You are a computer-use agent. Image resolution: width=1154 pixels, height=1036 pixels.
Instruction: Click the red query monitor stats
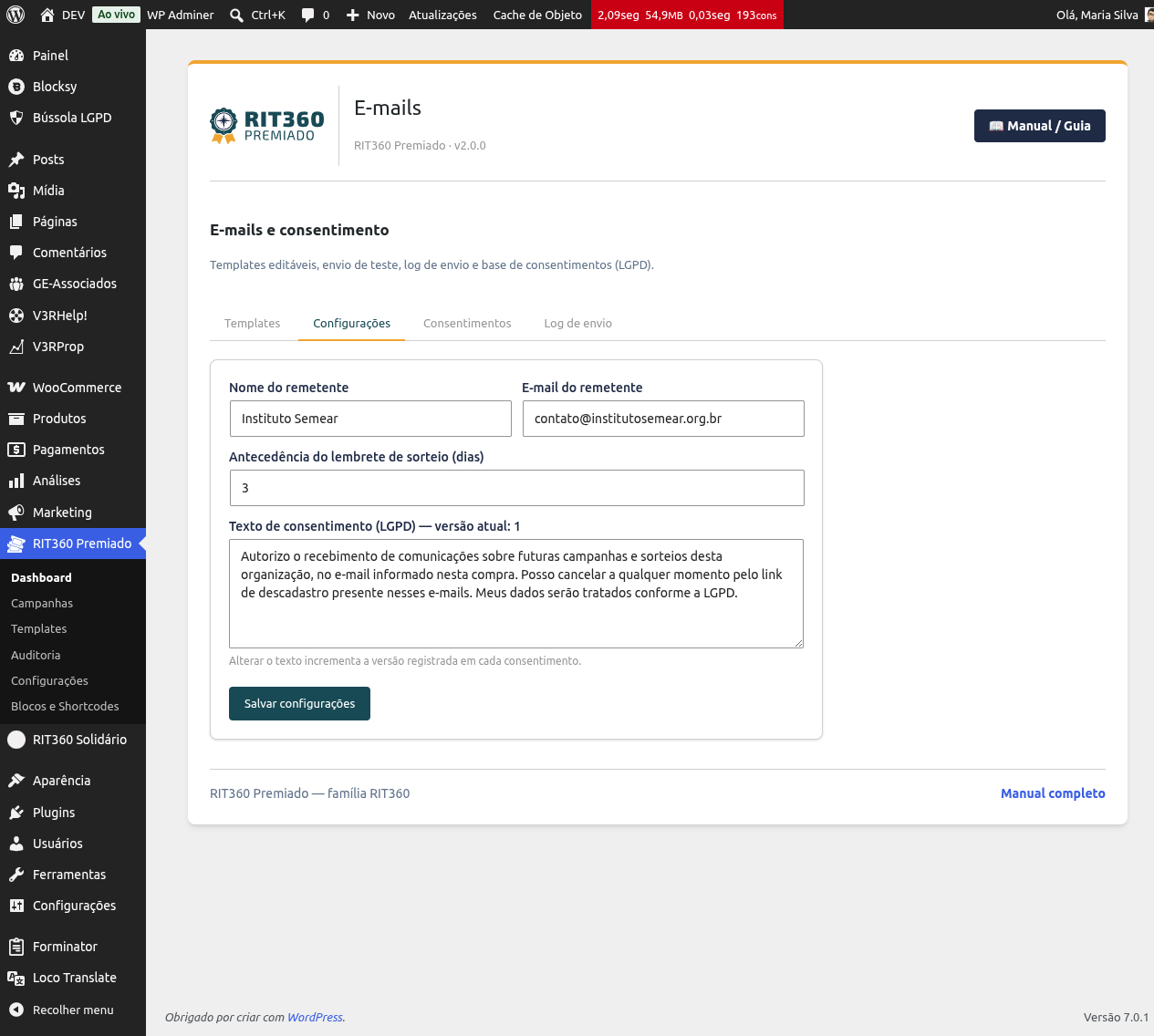tap(687, 15)
